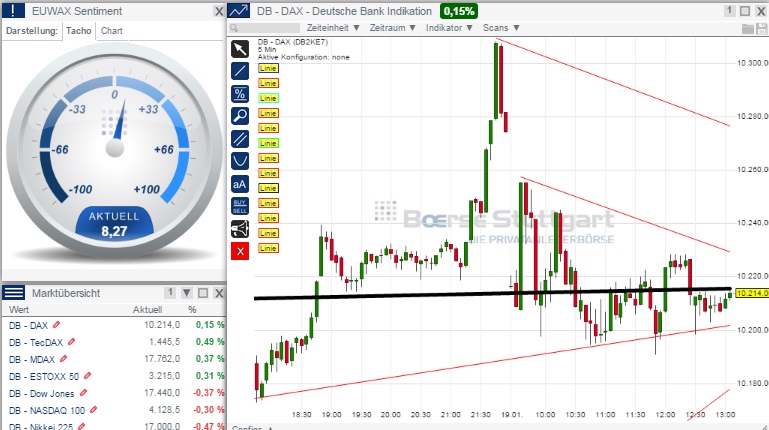The width and height of the screenshot is (769, 430).
Task: Maximize the Marktübersicht panel
Action: click(x=203, y=293)
